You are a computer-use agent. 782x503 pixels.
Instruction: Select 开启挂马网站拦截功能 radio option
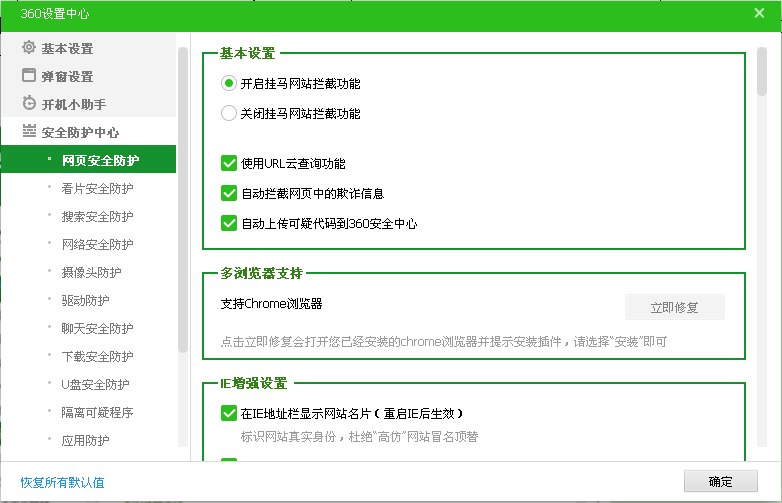coord(229,84)
